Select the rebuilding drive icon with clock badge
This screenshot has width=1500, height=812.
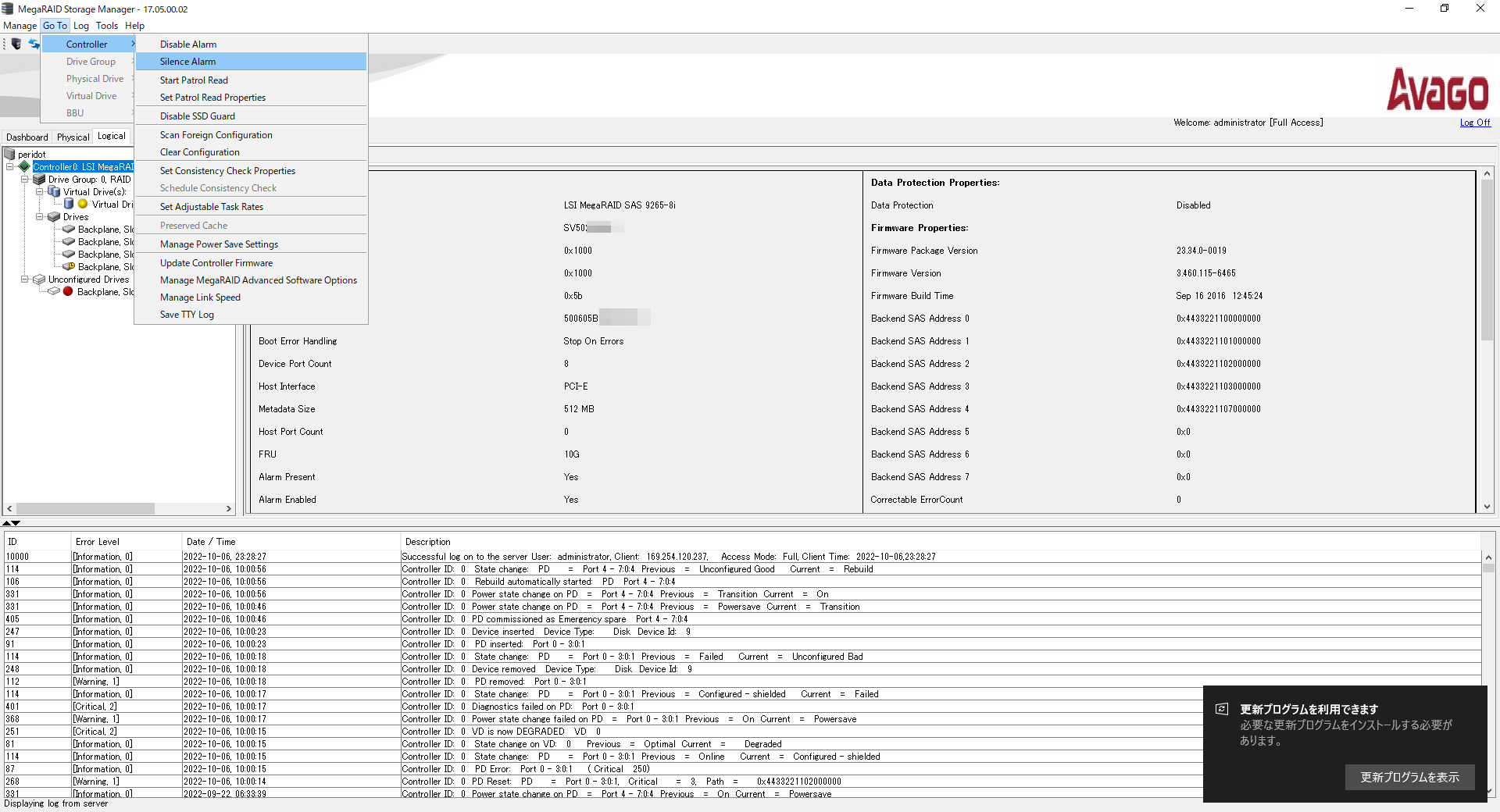tap(69, 267)
